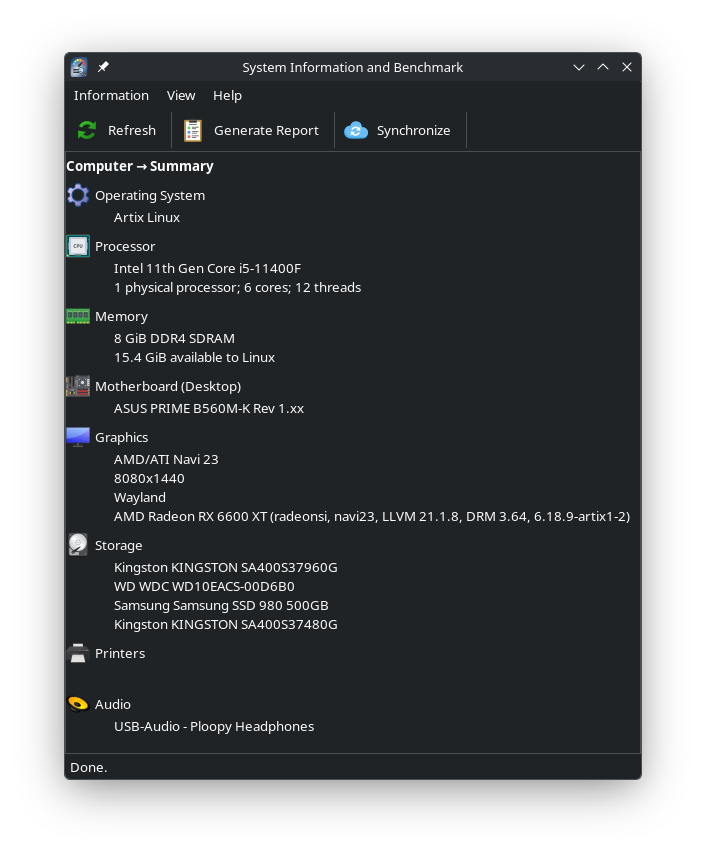The height and width of the screenshot is (856, 706).
Task: Click the Operating System gear icon
Action: coord(78,195)
